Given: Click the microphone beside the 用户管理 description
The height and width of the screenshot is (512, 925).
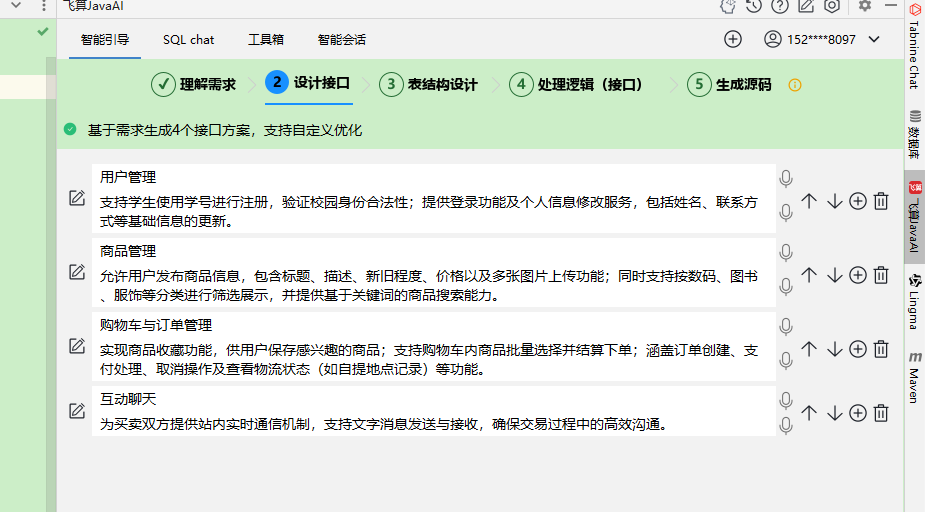Looking at the screenshot, I should (785, 212).
